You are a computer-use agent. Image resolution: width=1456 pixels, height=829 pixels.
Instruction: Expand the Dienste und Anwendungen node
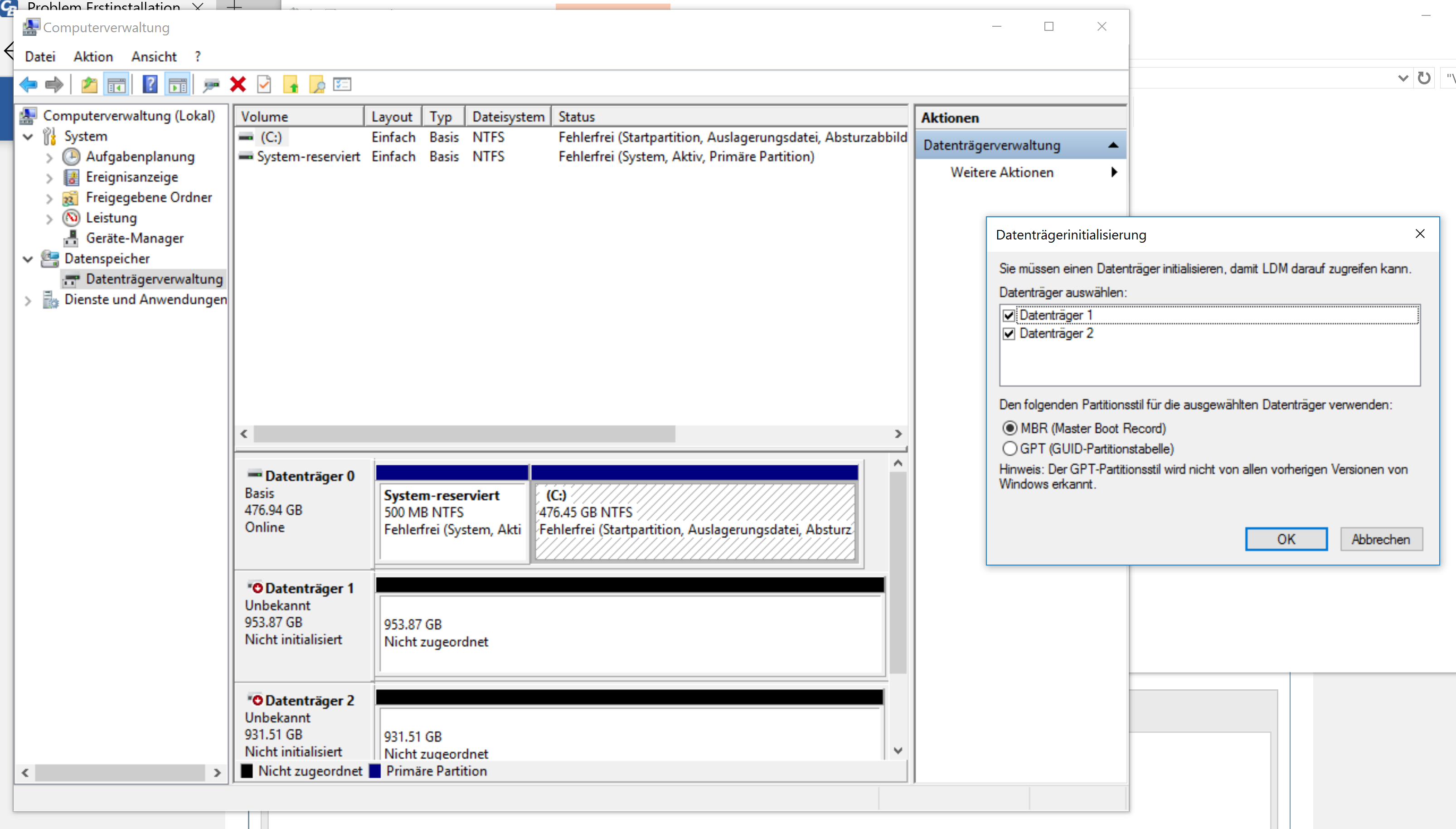27,300
